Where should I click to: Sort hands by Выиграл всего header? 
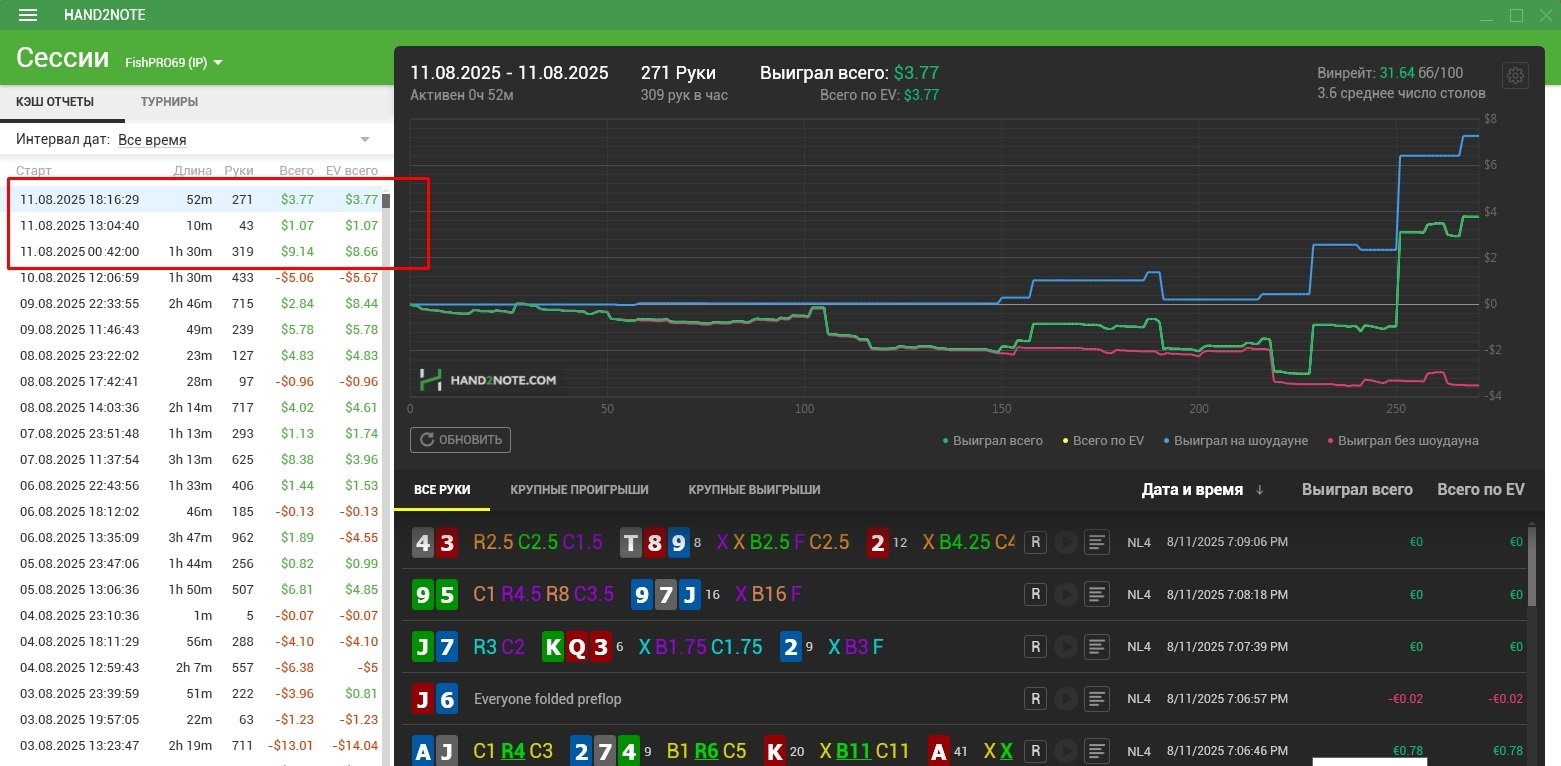(1357, 489)
